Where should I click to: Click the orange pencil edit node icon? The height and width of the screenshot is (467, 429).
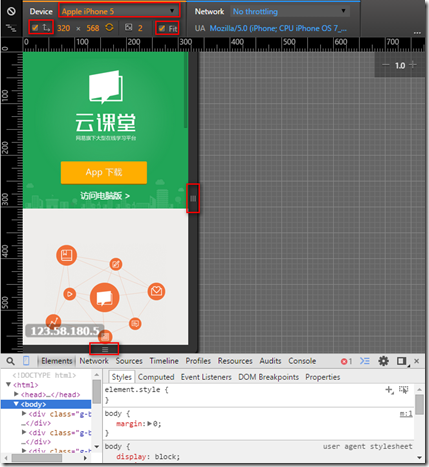pyautogui.click(x=116, y=265)
